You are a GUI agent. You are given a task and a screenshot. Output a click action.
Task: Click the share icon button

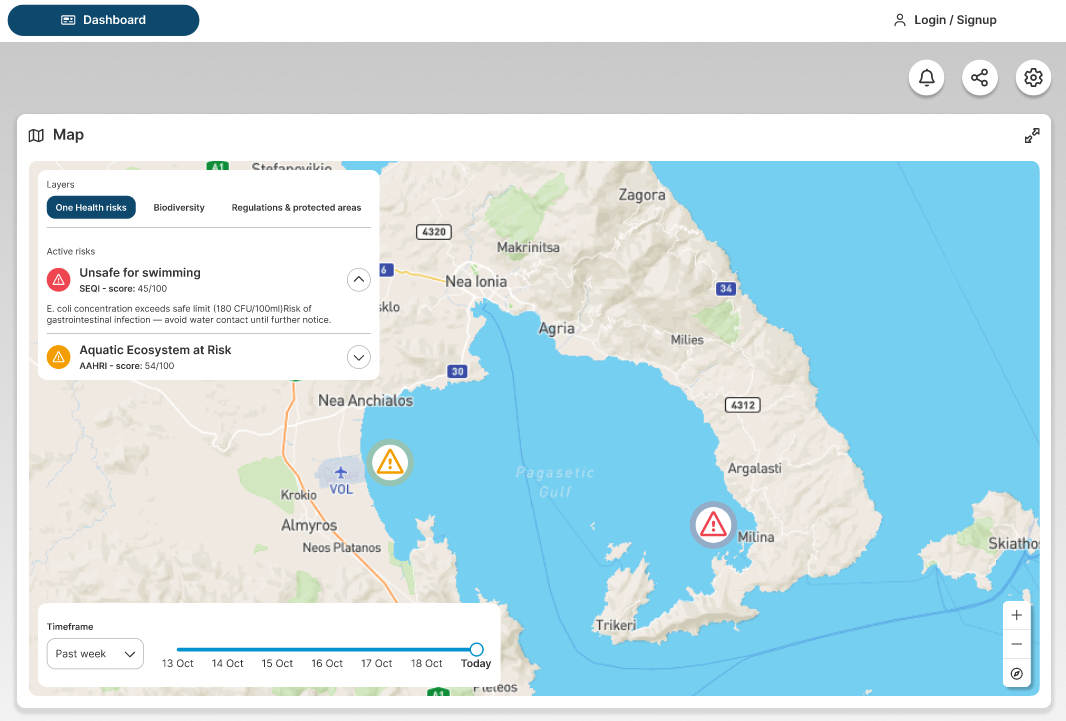coord(980,78)
